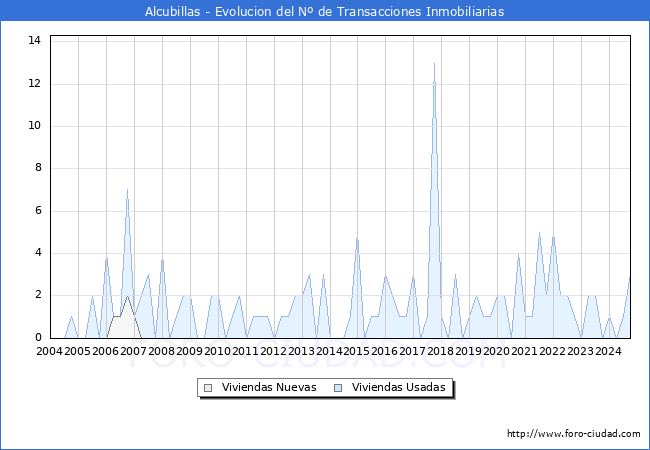The height and width of the screenshot is (450, 650).
Task: Click the grey Viviendas Nuevas area near 2007
Action: 124,323
